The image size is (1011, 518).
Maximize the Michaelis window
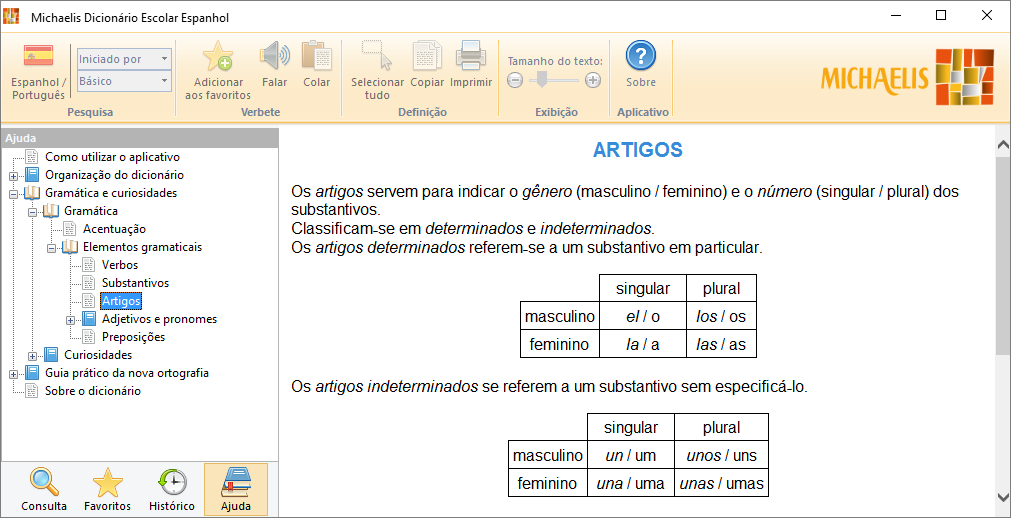point(941,16)
